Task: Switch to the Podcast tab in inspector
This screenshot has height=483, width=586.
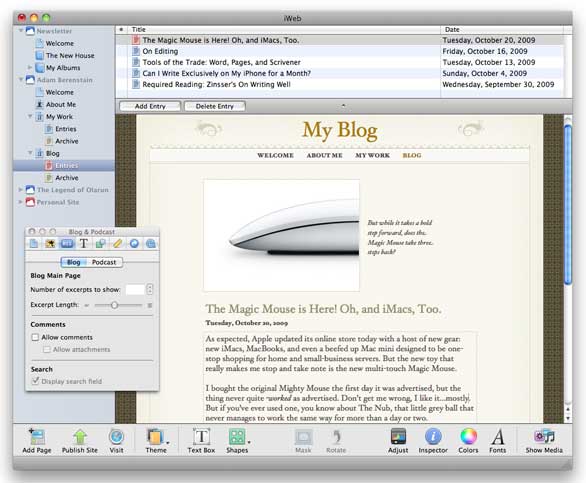Action: coord(104,262)
